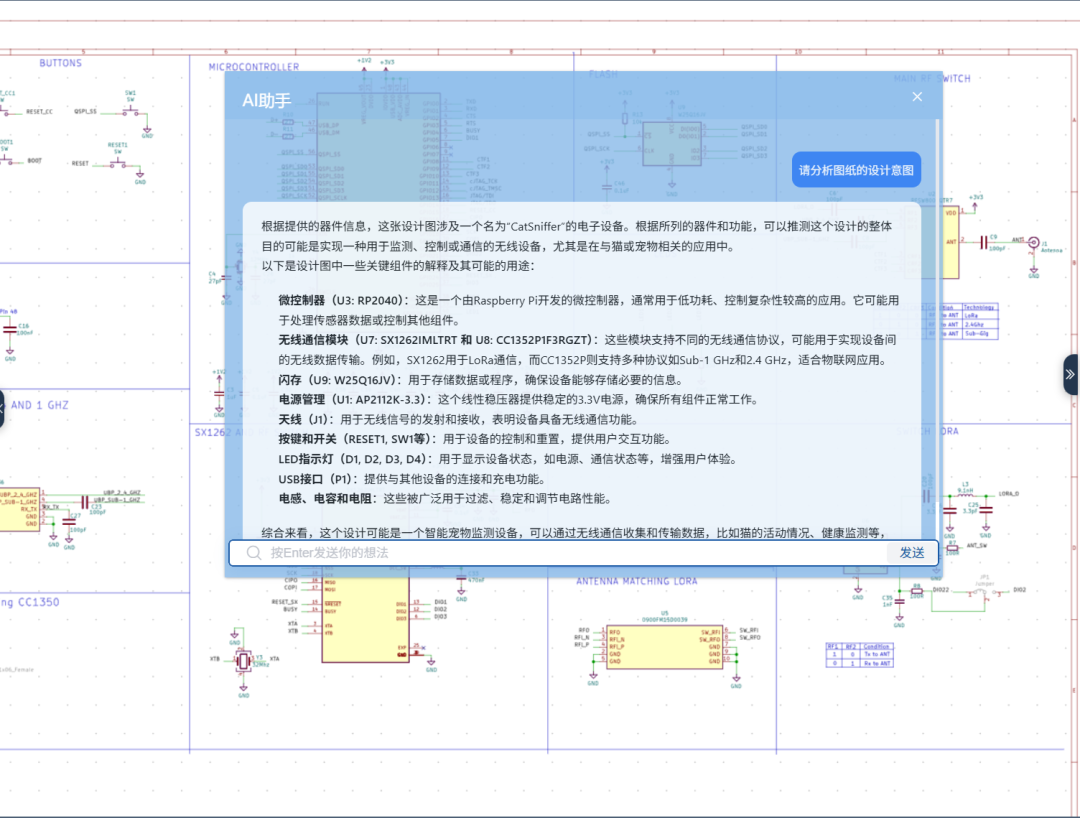Image resolution: width=1080 pixels, height=818 pixels.
Task: Click the 电源管理 (U1: AP2112K-3.3) heading
Action: pos(355,399)
